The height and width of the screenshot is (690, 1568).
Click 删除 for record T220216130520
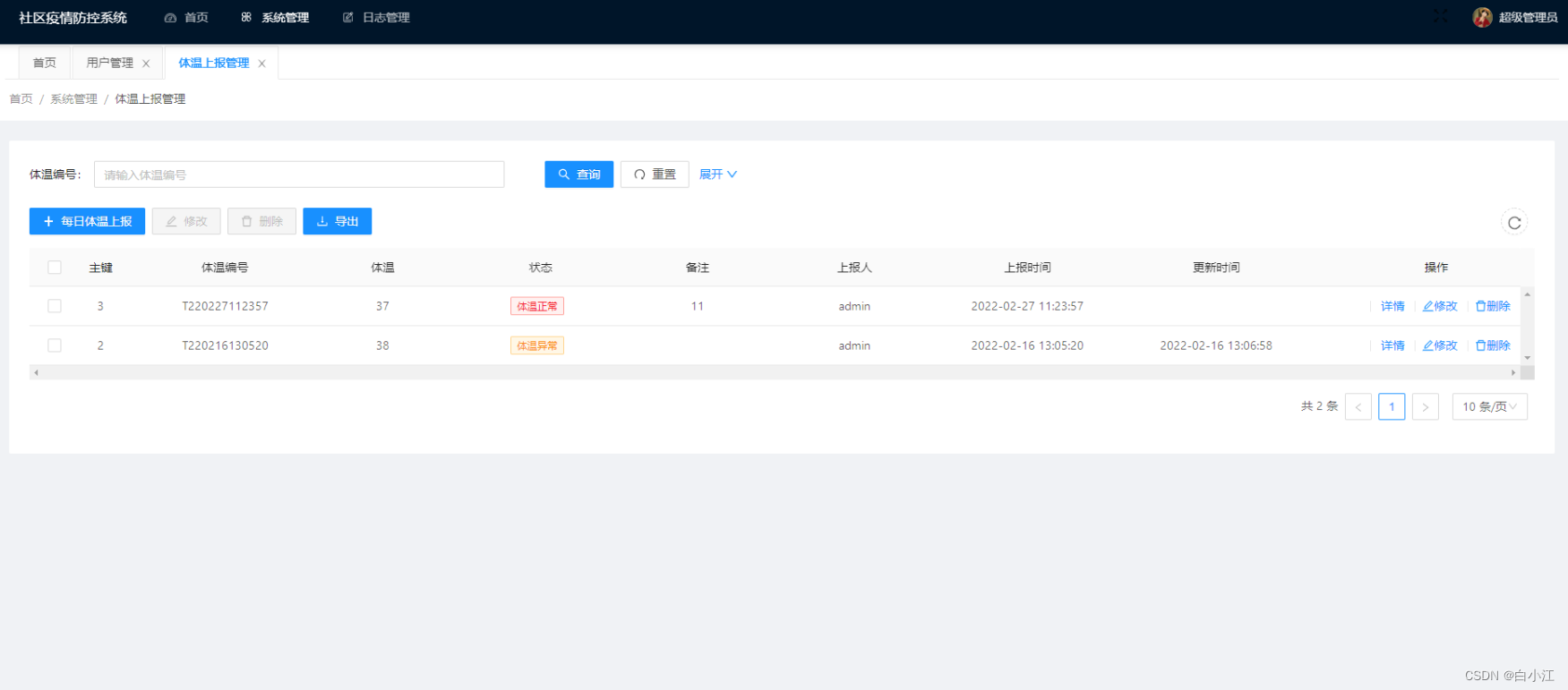1493,345
